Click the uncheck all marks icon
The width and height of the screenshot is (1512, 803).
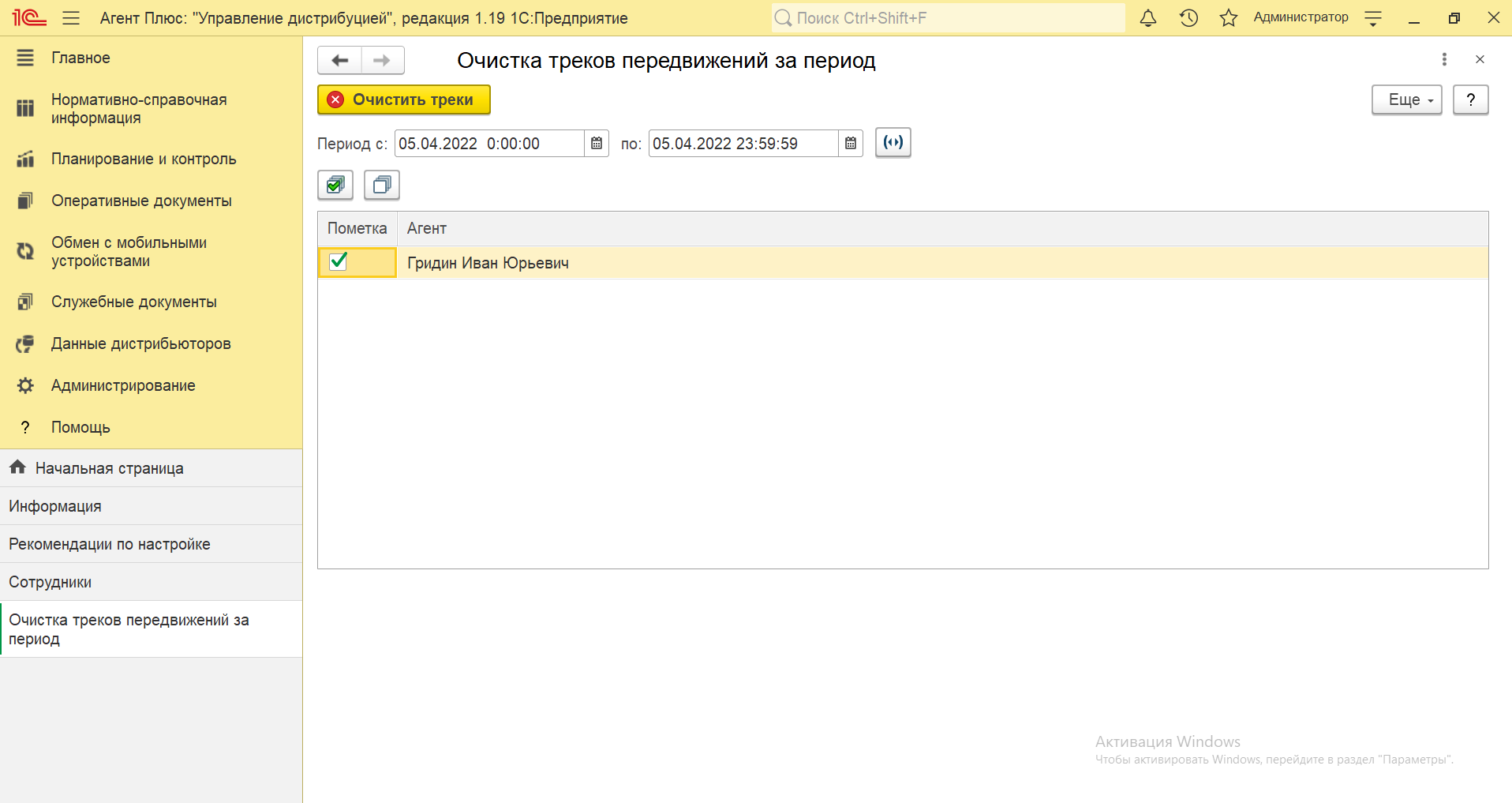382,186
